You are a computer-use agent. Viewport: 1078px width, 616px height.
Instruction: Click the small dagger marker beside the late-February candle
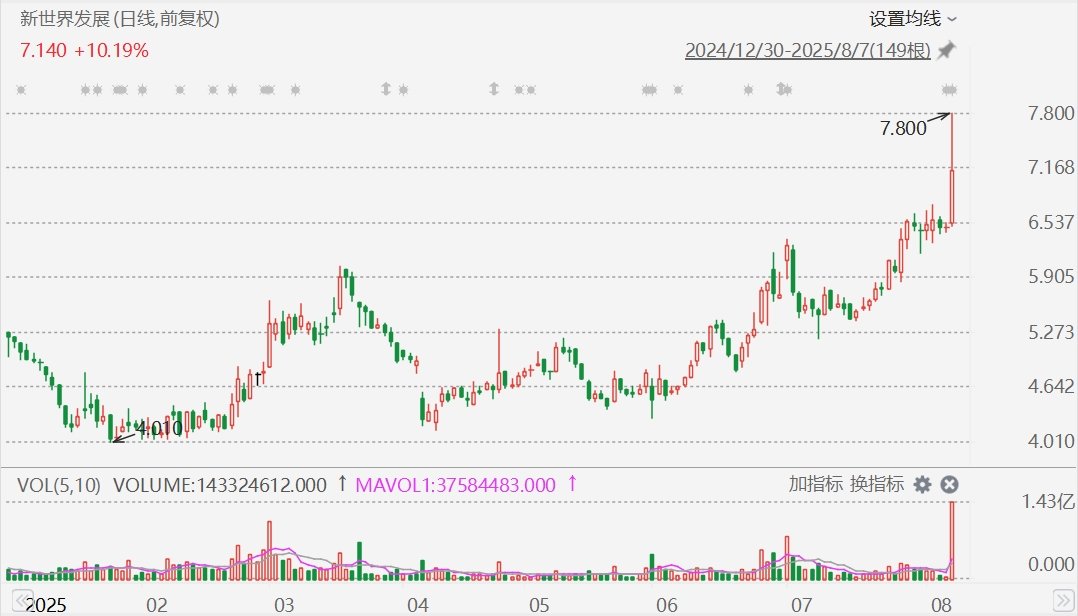click(x=258, y=377)
